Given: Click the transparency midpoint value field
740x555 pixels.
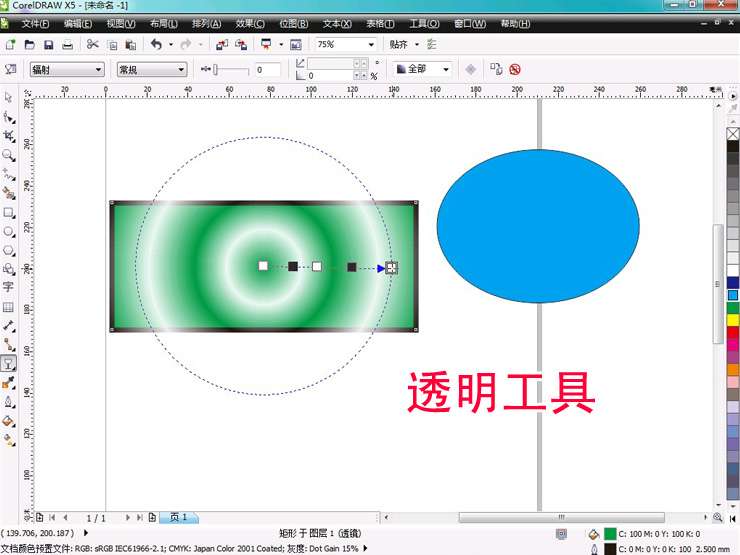Looking at the screenshot, I should coord(267,70).
